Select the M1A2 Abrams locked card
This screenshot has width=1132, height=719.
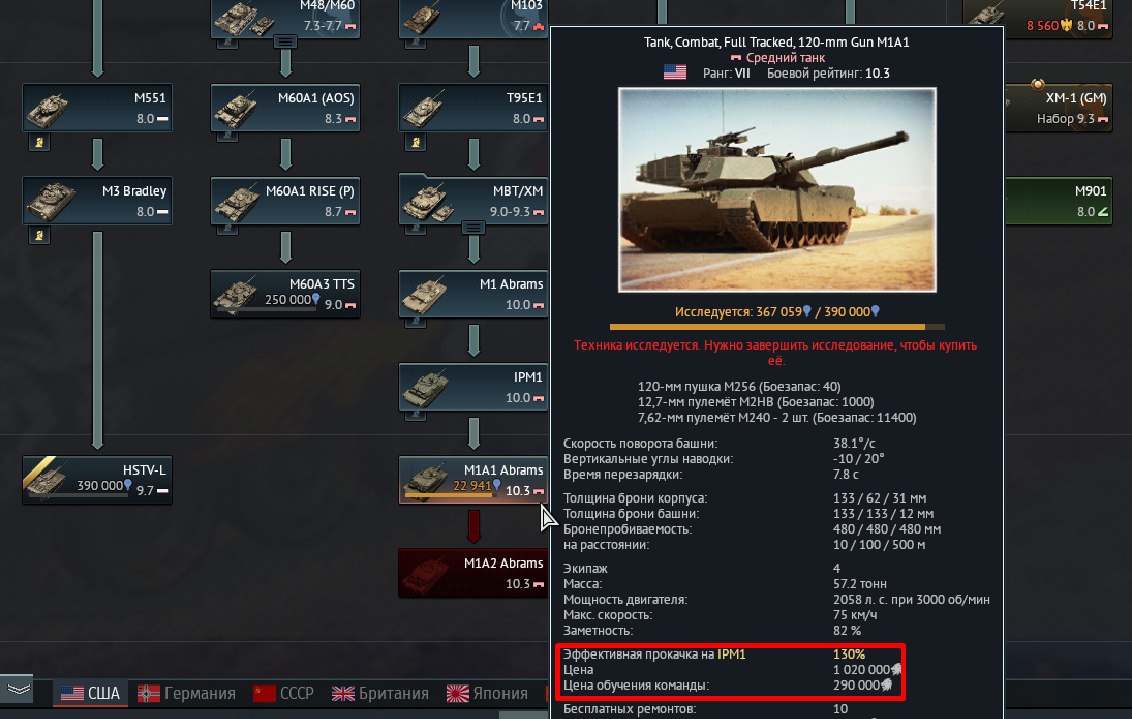pyautogui.click(x=473, y=573)
